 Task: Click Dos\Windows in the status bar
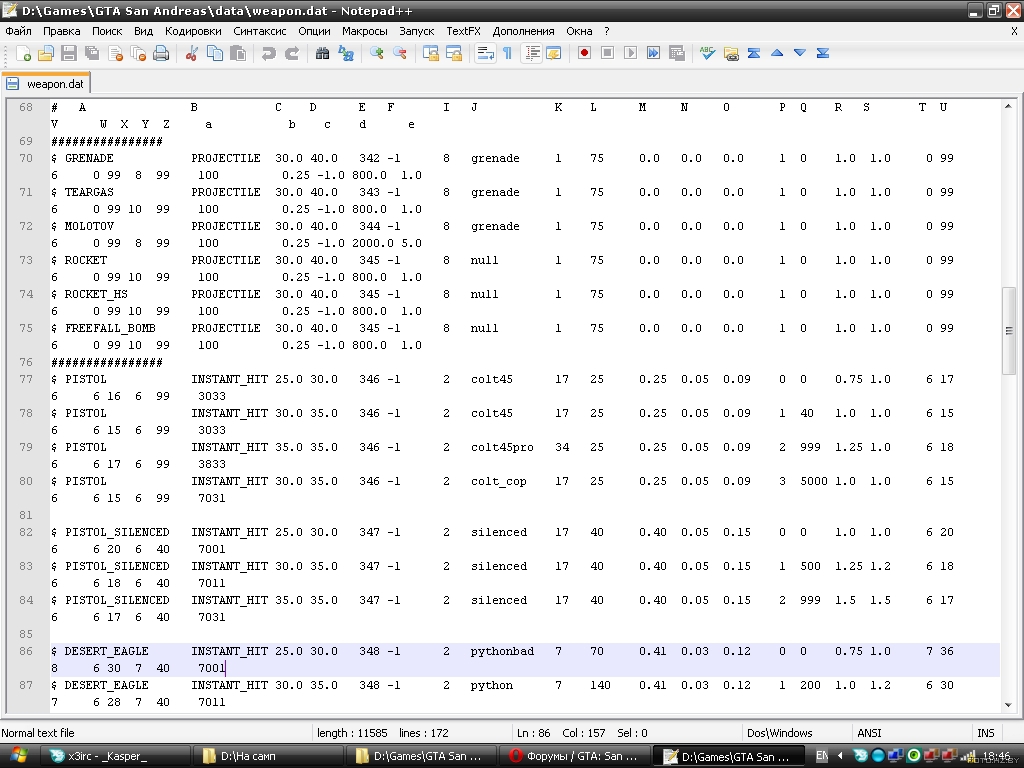click(x=780, y=733)
